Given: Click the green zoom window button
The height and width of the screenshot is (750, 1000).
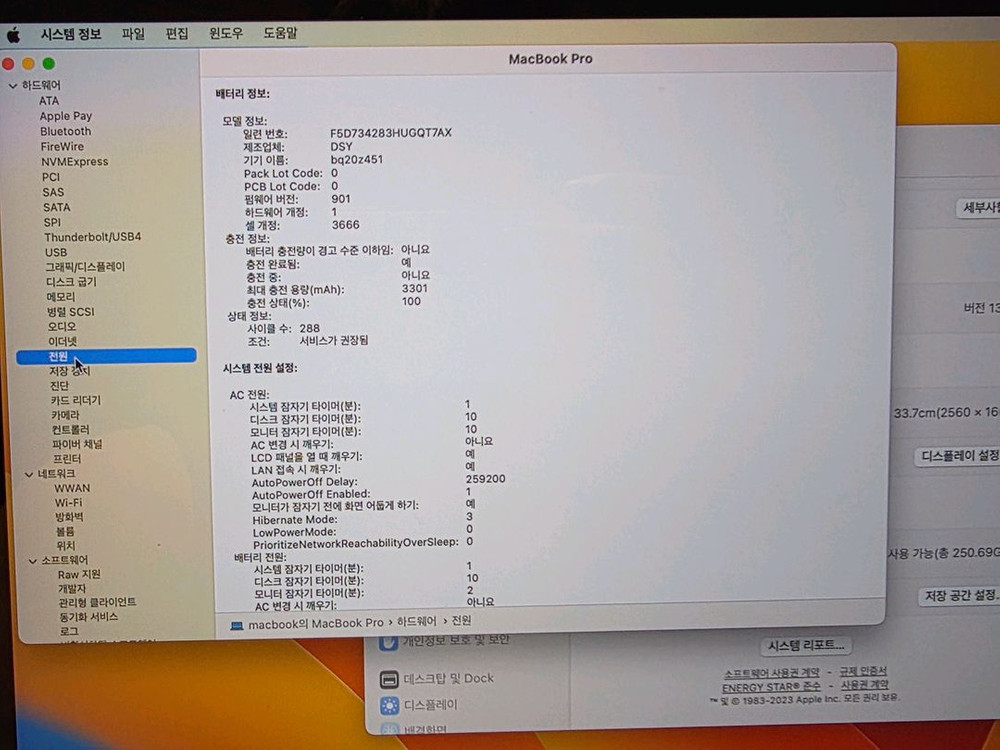Looking at the screenshot, I should coord(48,64).
